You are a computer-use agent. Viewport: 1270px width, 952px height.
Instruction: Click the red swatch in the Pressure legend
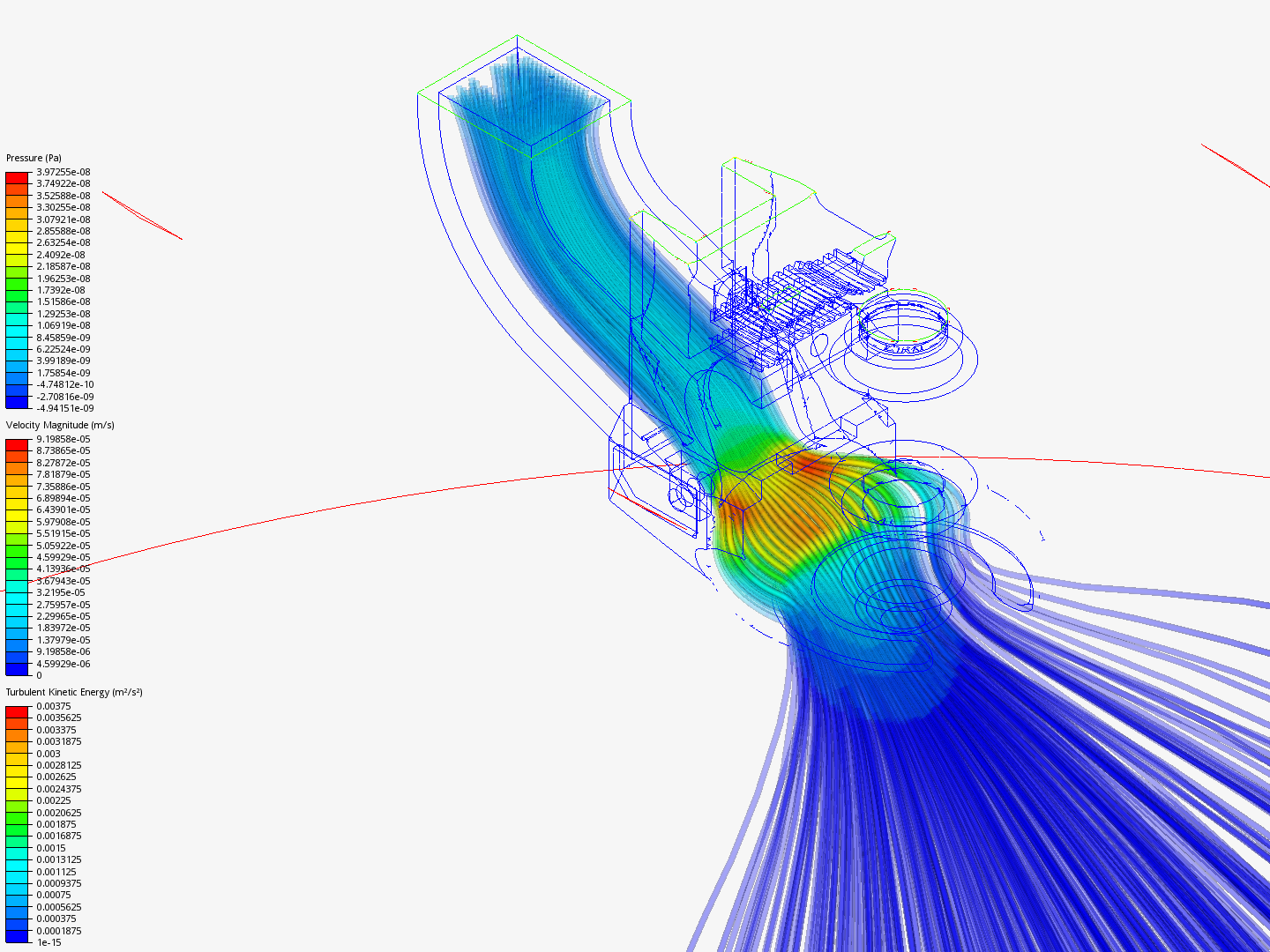(x=18, y=178)
